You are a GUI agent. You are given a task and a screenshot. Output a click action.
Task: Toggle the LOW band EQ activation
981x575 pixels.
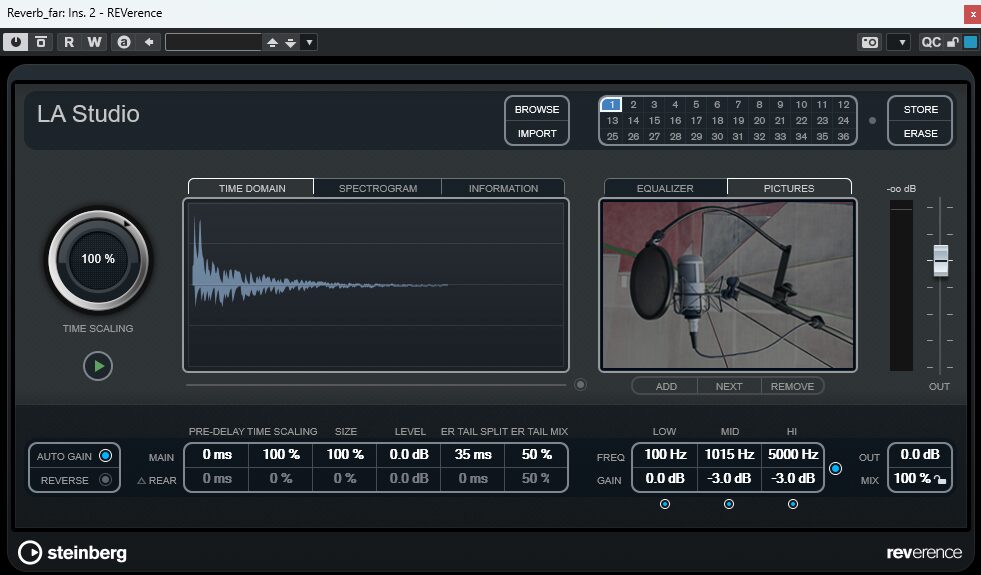click(665, 504)
